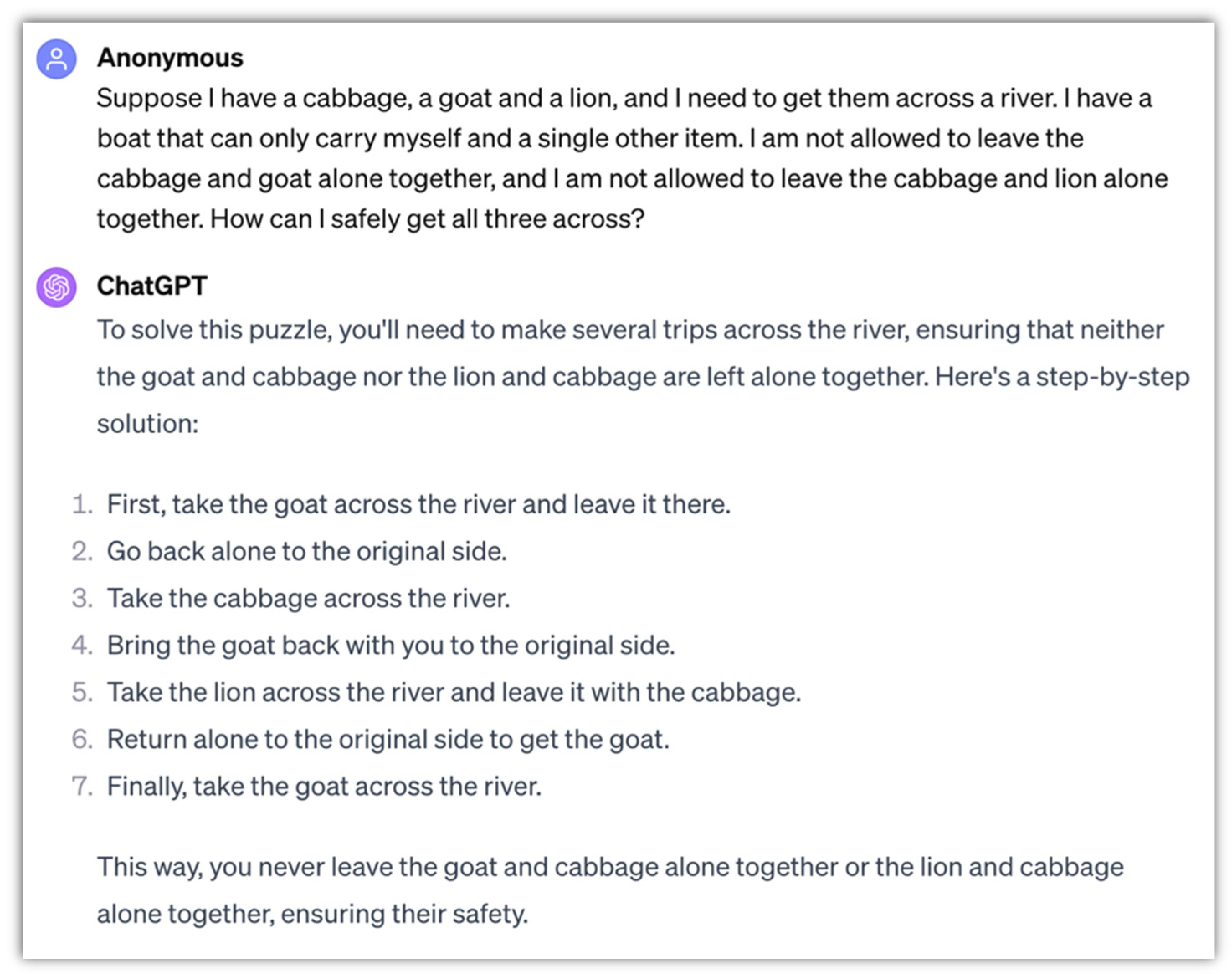Click the list number "1." marker
1232x974 pixels.
point(82,504)
